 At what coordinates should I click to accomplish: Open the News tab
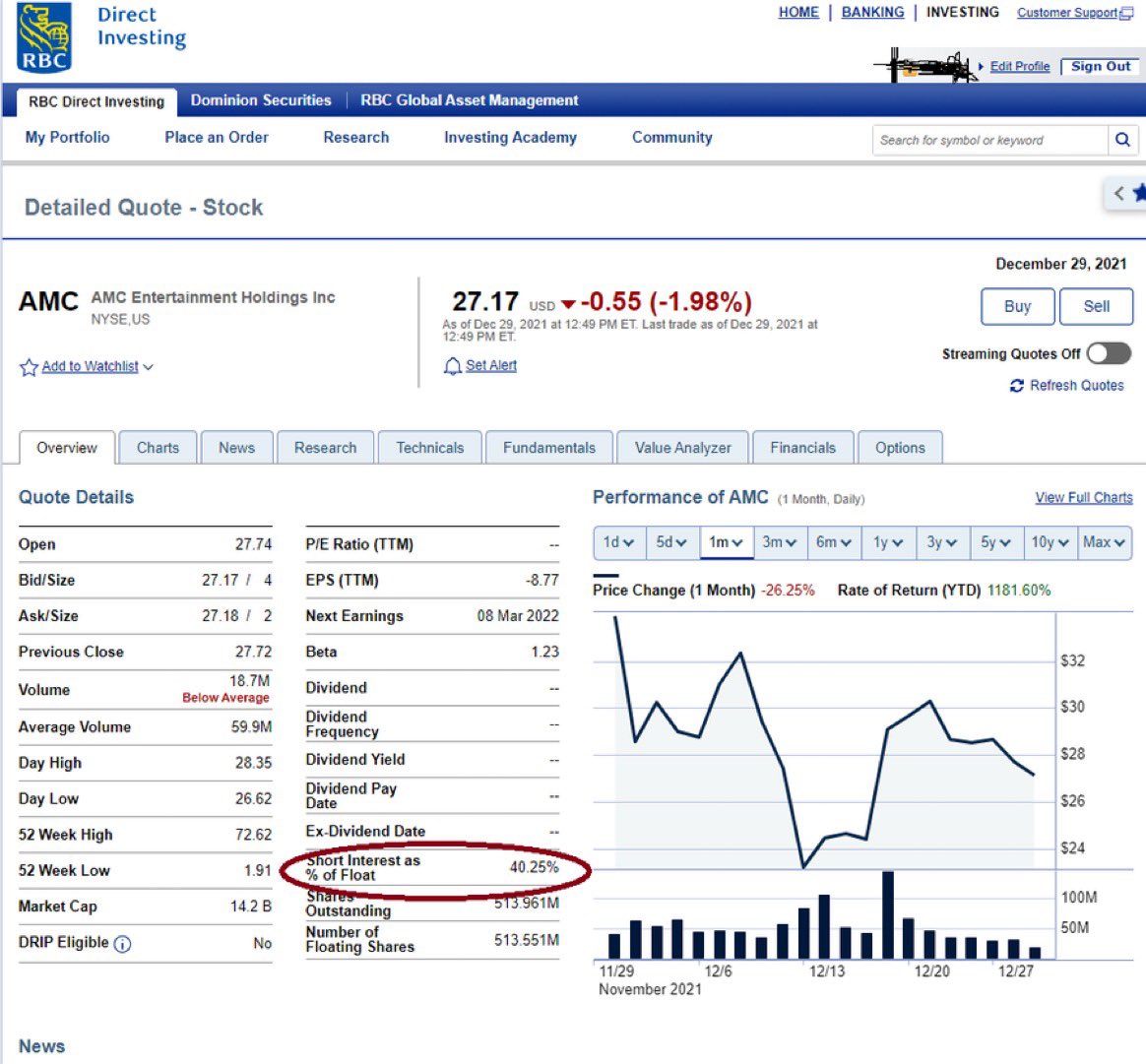pyautogui.click(x=237, y=447)
